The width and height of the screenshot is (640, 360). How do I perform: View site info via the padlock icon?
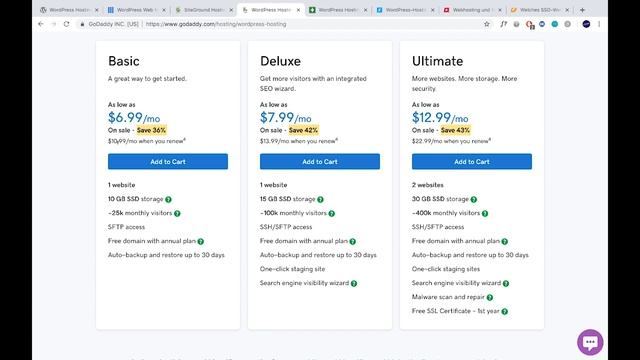pyautogui.click(x=82, y=24)
